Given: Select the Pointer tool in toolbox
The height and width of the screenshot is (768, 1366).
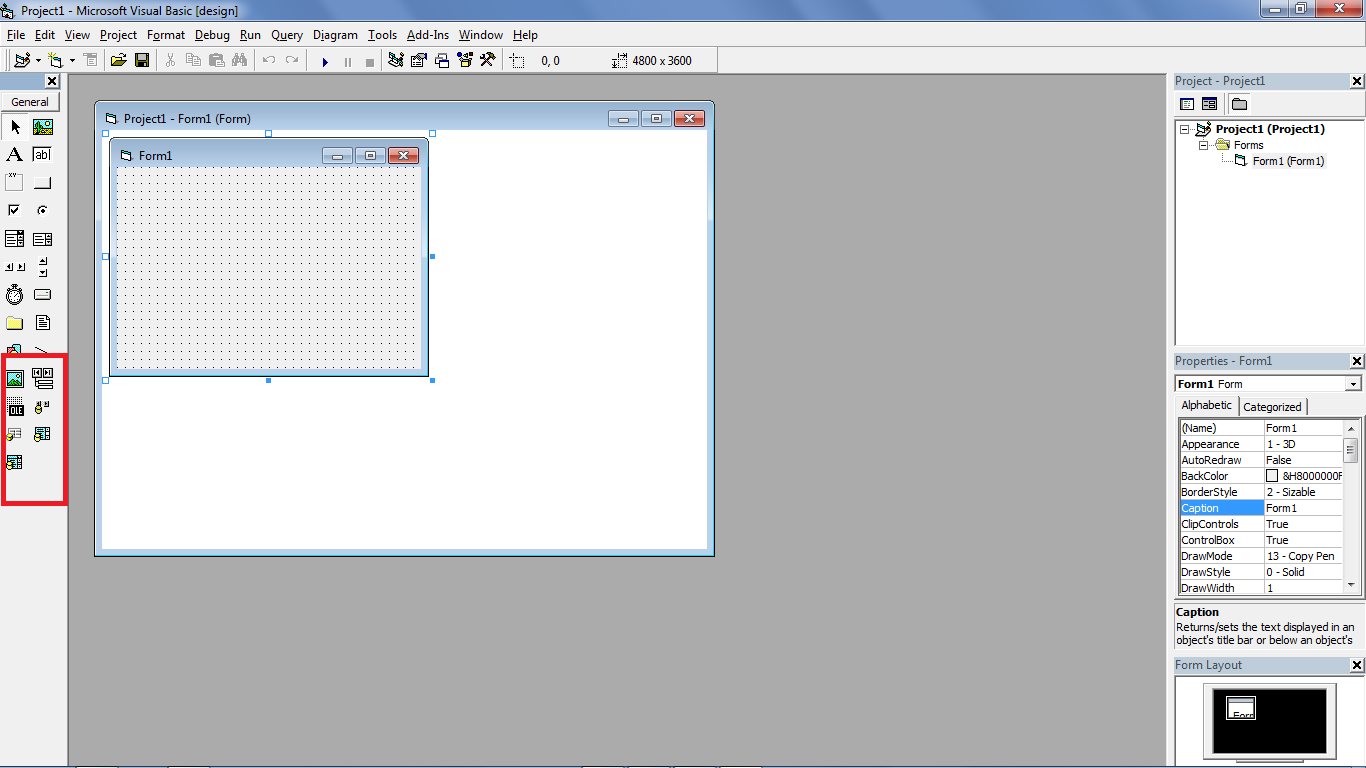Looking at the screenshot, I should click(15, 127).
